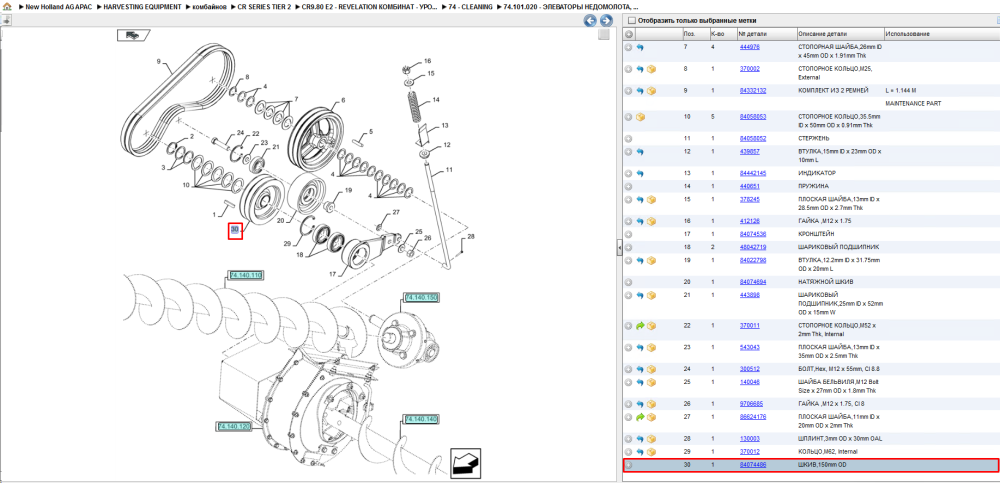The height and width of the screenshot is (483, 1000).
Task: Click the green arrow icon for part 86624176
Action: pyautogui.click(x=640, y=417)
